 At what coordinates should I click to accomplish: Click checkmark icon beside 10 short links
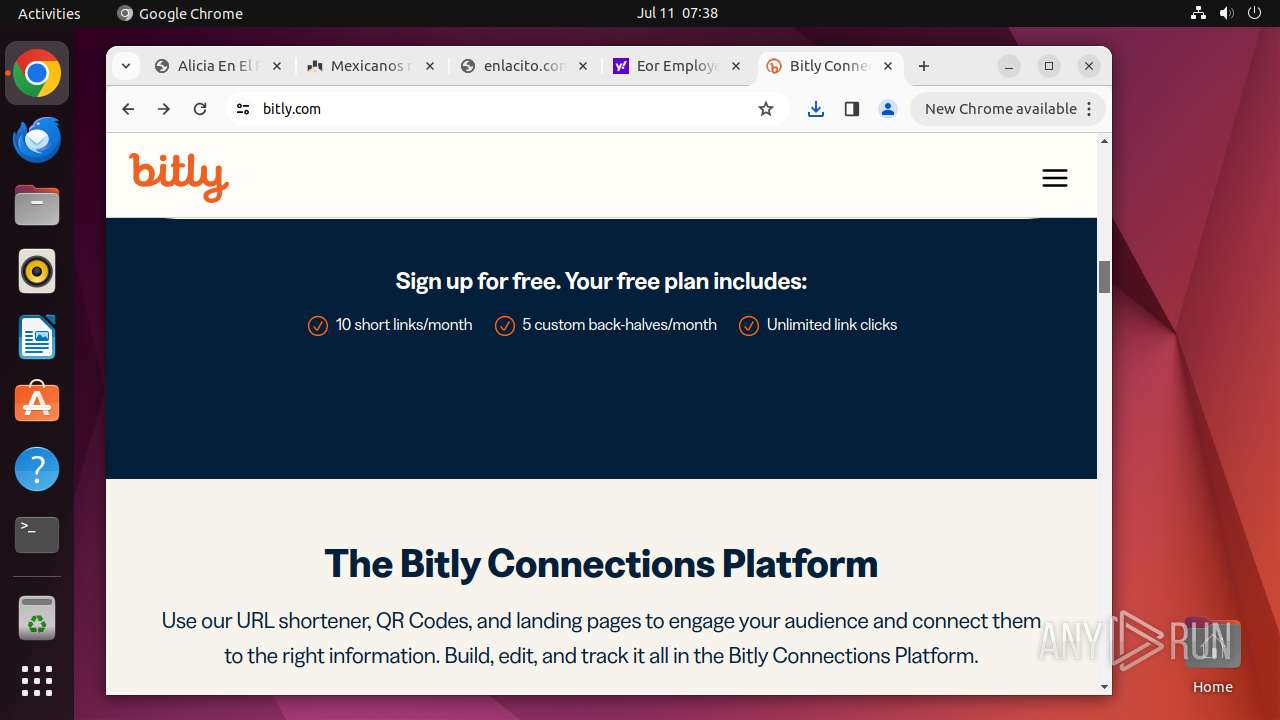318,326
